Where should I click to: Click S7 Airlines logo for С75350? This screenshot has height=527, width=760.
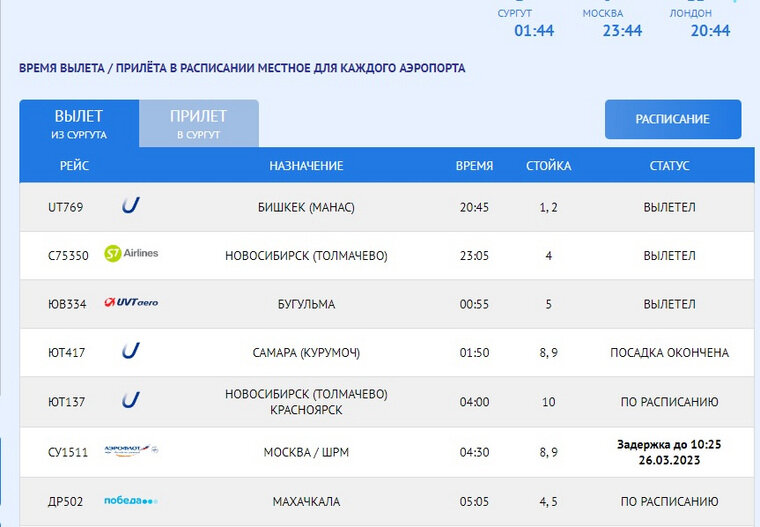point(131,253)
